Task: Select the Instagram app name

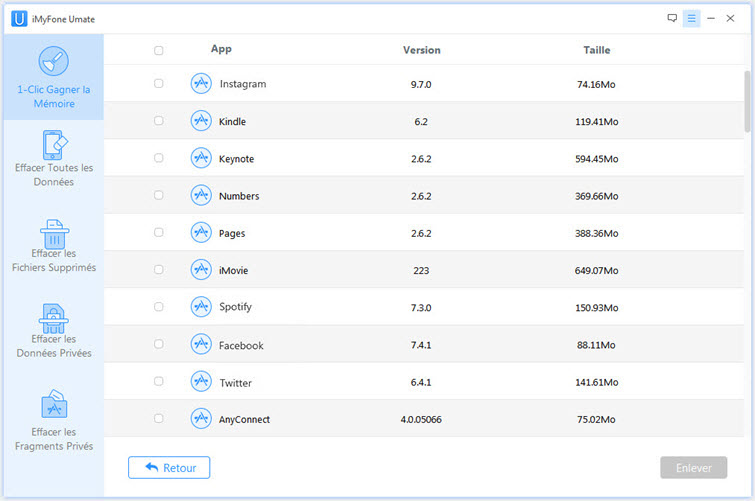Action: tap(243, 84)
